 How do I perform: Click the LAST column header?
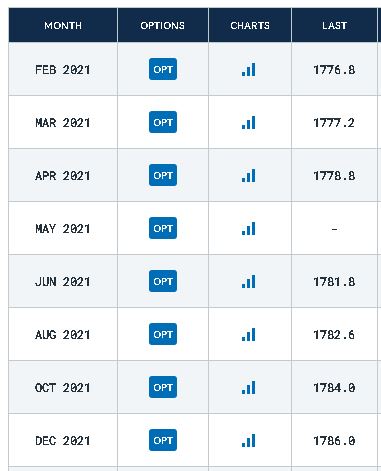(334, 25)
